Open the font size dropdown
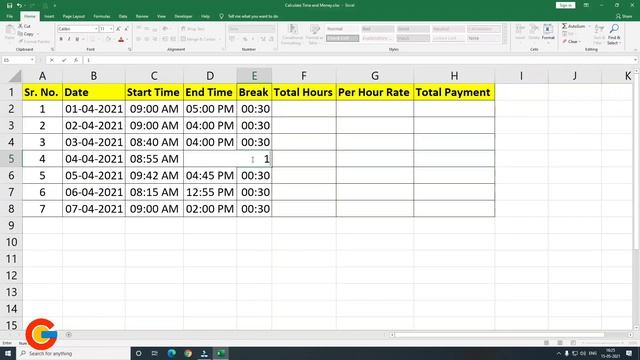640x360 pixels. point(111,29)
